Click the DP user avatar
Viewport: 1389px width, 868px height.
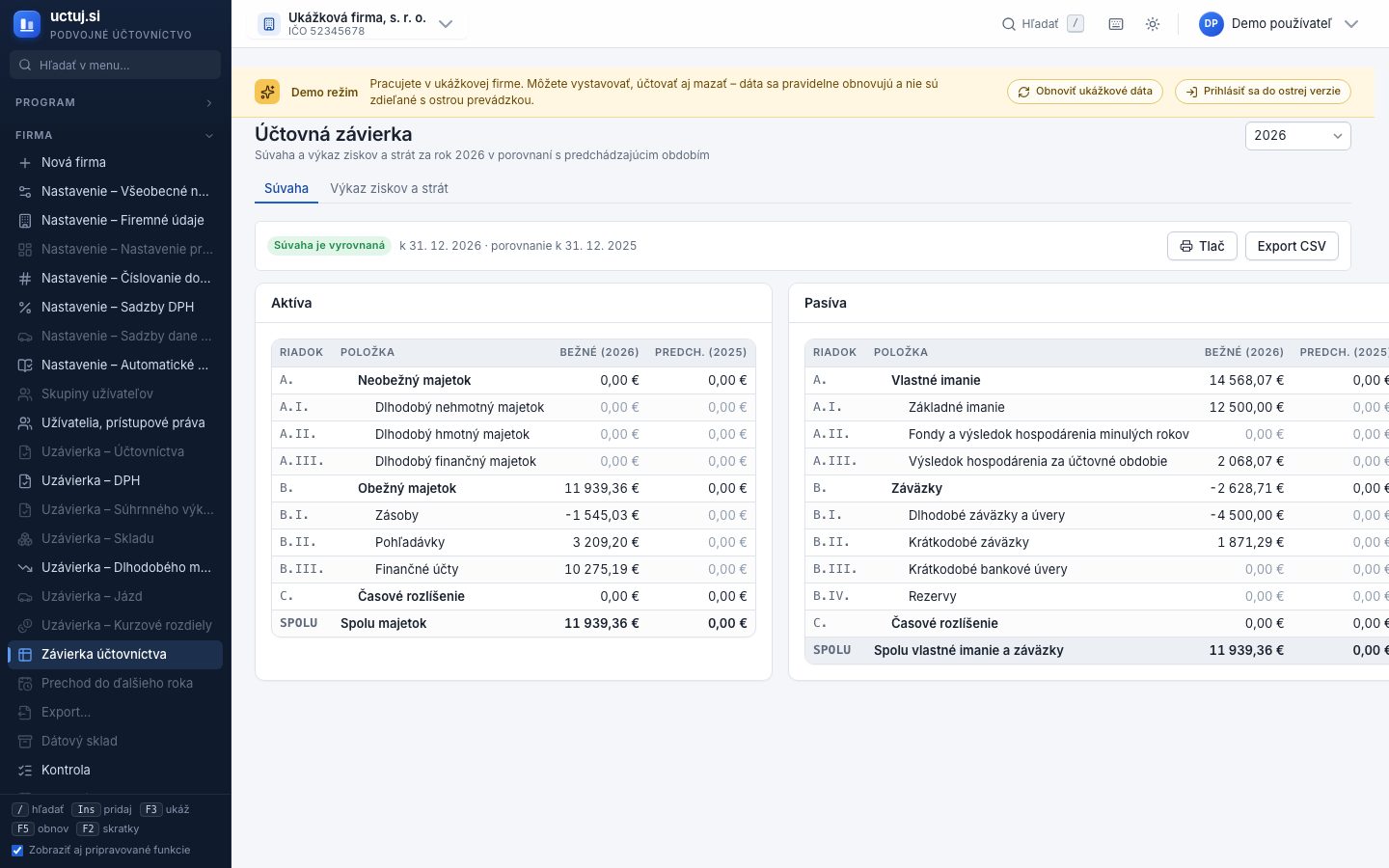tap(1211, 24)
